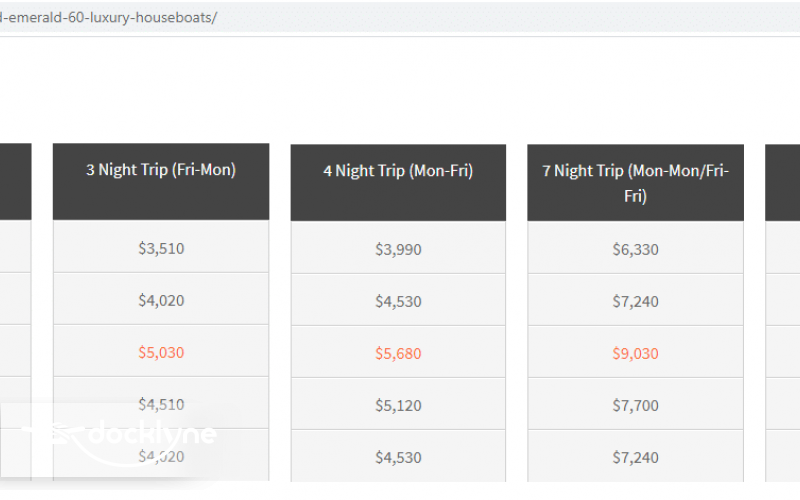Select the red $5,030 price
Screen dimensions: 800x500
point(161,352)
